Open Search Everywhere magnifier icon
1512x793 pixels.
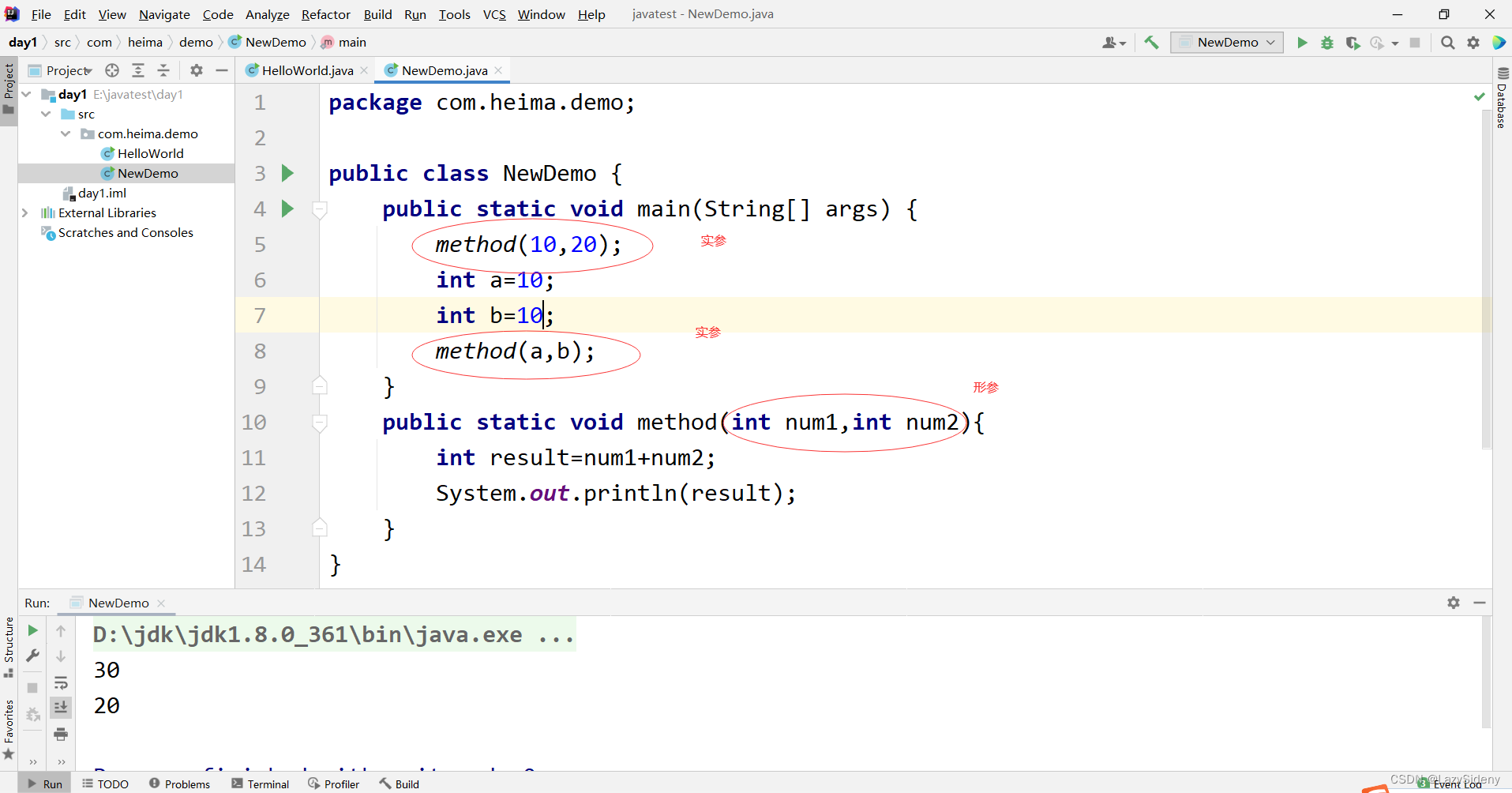coord(1447,43)
